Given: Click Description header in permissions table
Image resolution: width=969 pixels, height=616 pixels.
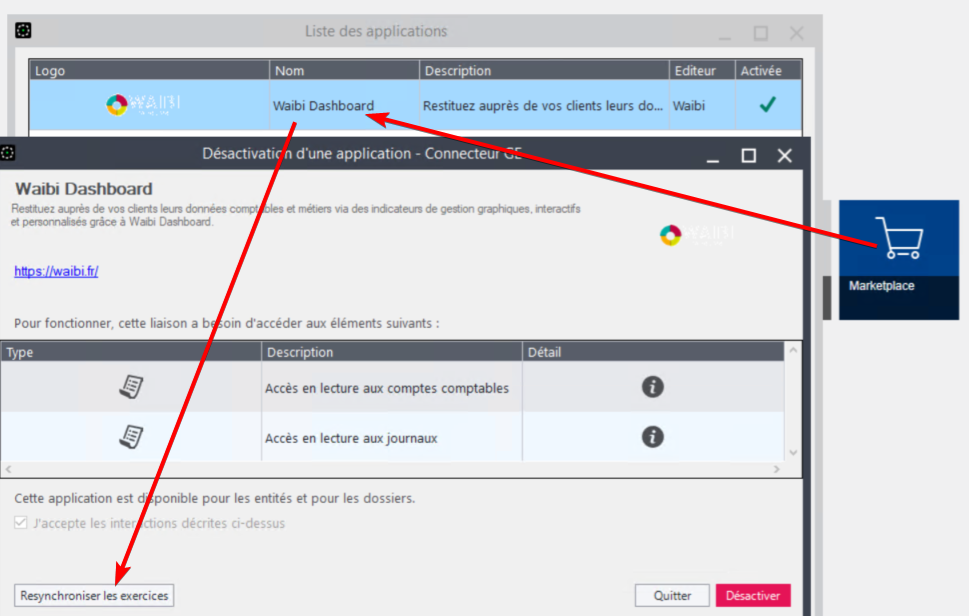Looking at the screenshot, I should [392, 352].
